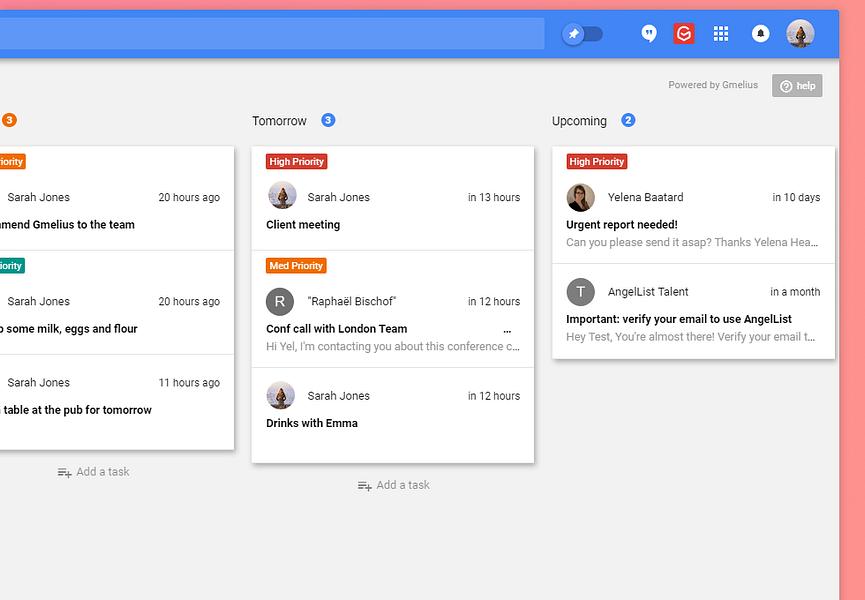Viewport: 865px width, 600px height.
Task: Click 'in a month' due time
Action: (x=795, y=292)
